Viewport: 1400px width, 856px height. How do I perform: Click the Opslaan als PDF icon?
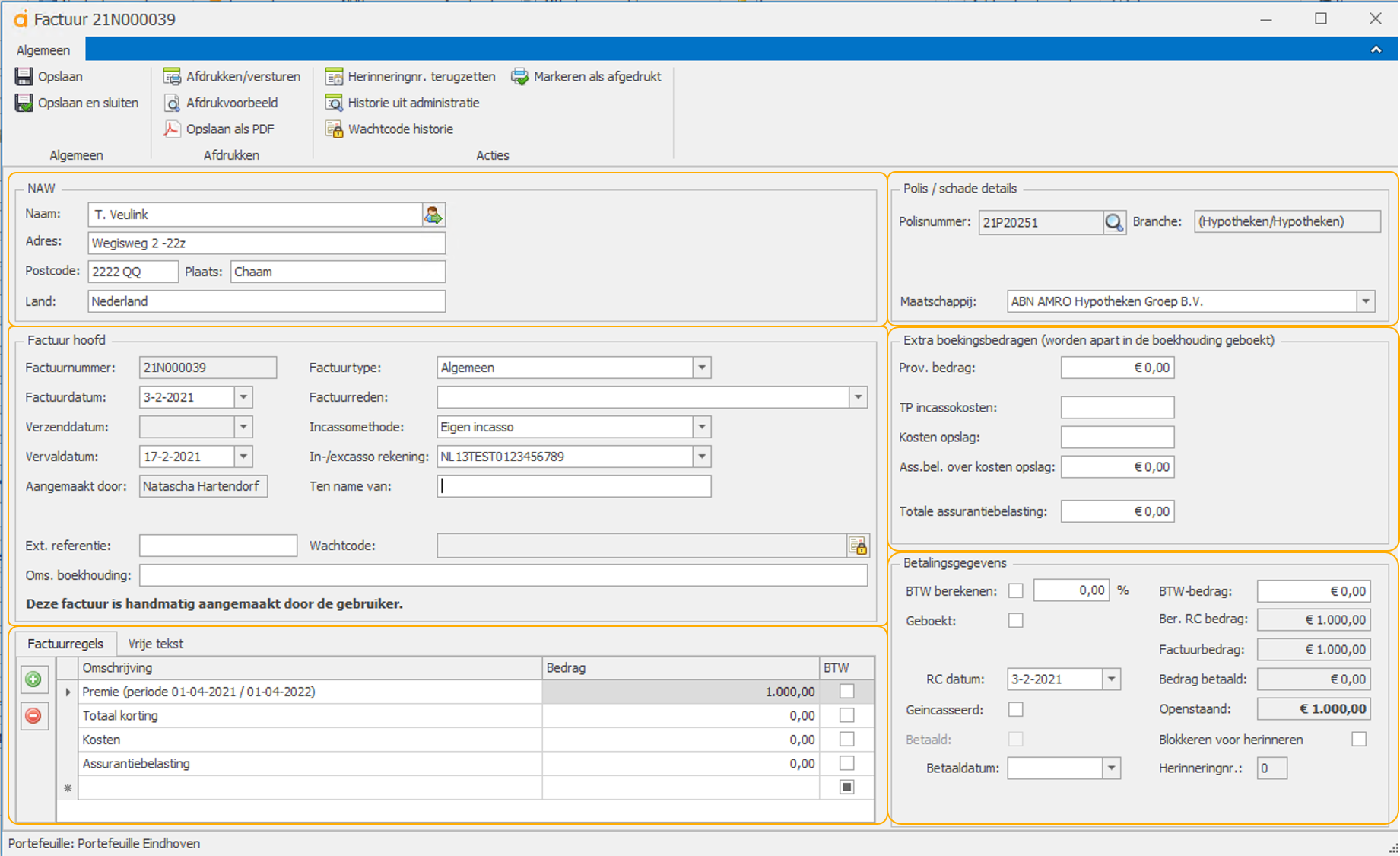pos(172,129)
